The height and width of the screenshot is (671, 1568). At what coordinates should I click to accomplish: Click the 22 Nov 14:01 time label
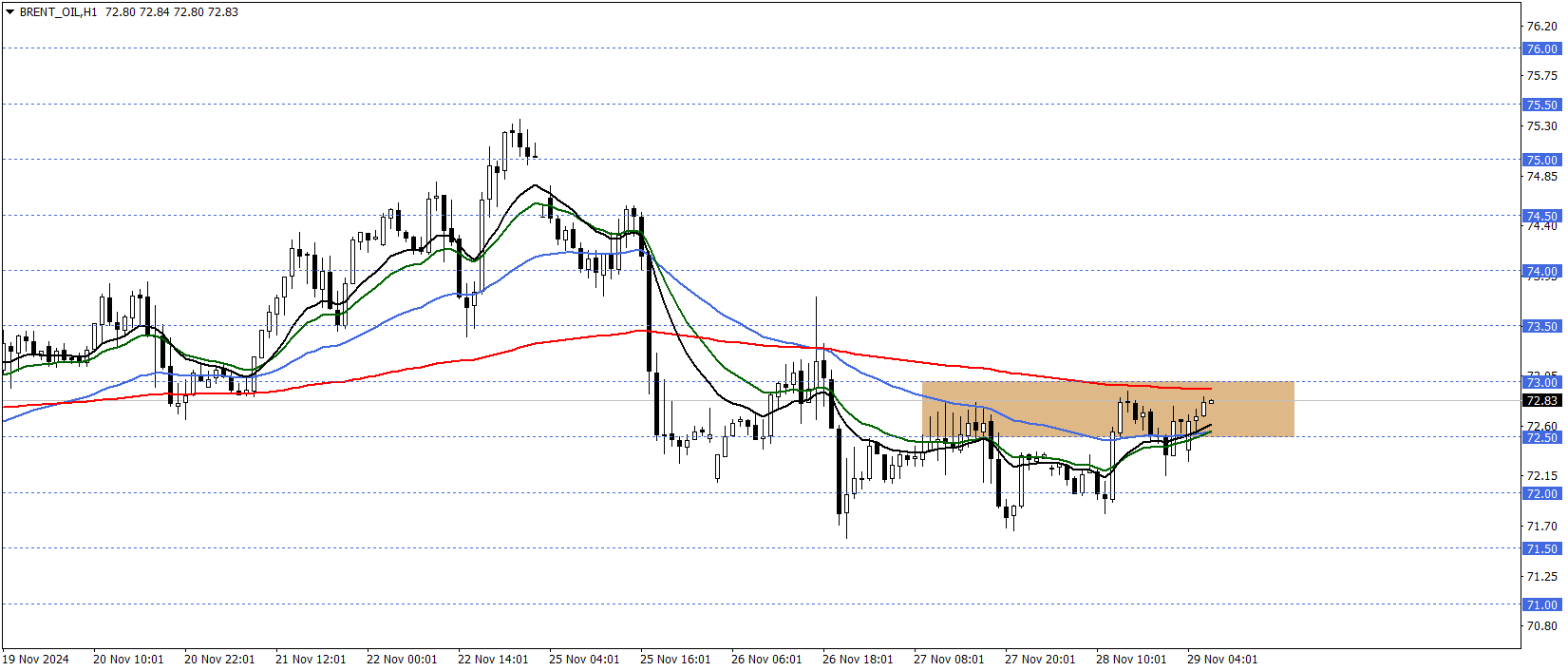493,660
